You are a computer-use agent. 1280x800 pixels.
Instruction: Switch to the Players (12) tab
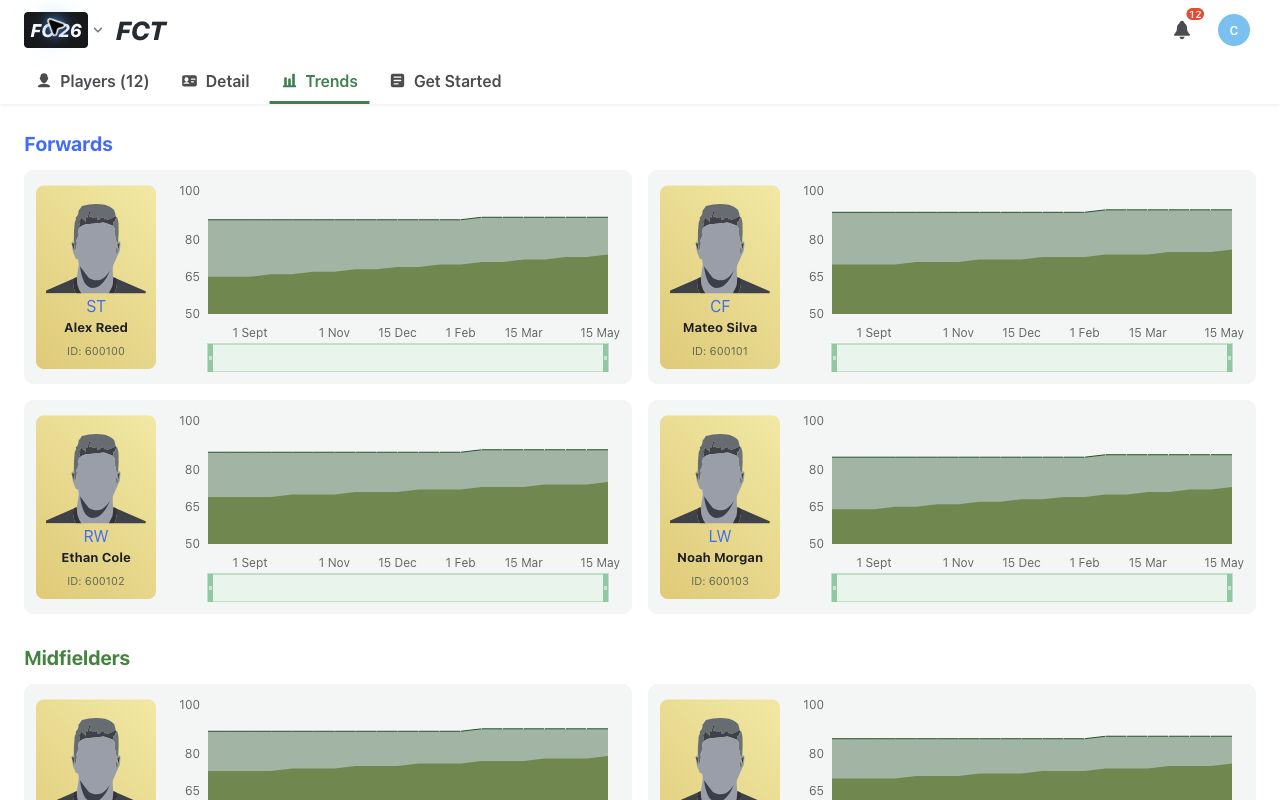(x=92, y=81)
